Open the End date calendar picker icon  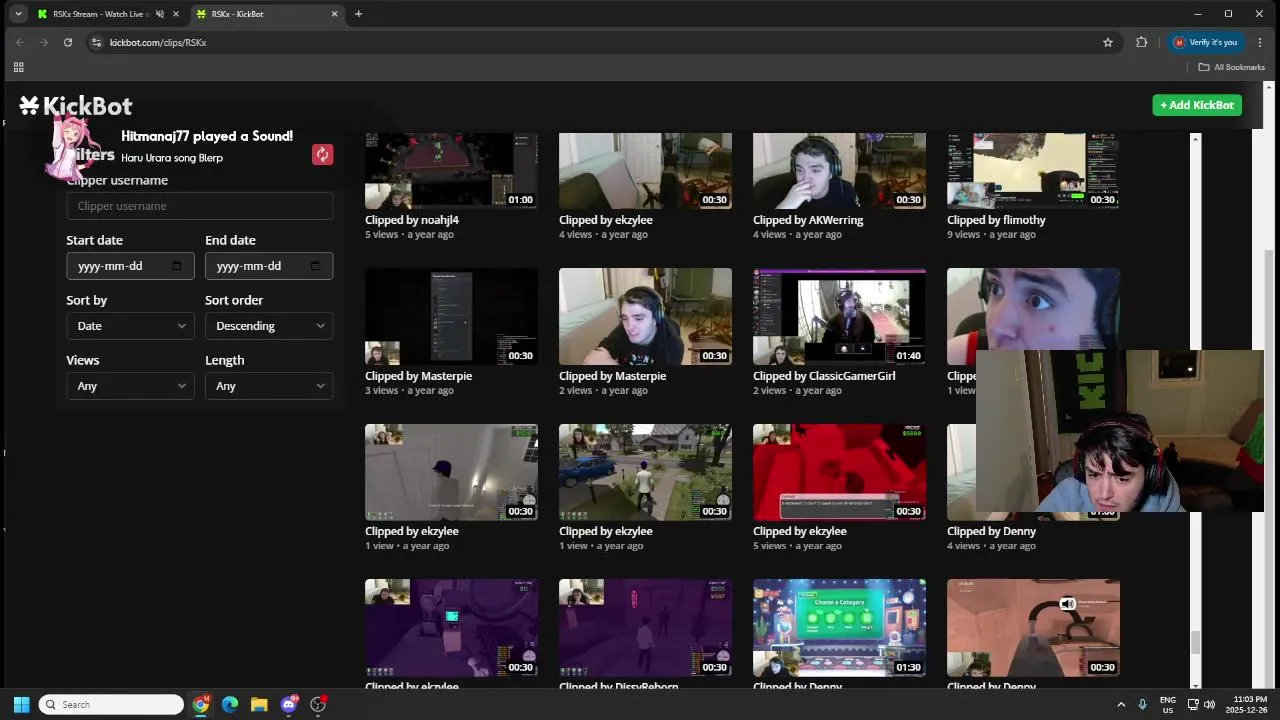(x=315, y=266)
